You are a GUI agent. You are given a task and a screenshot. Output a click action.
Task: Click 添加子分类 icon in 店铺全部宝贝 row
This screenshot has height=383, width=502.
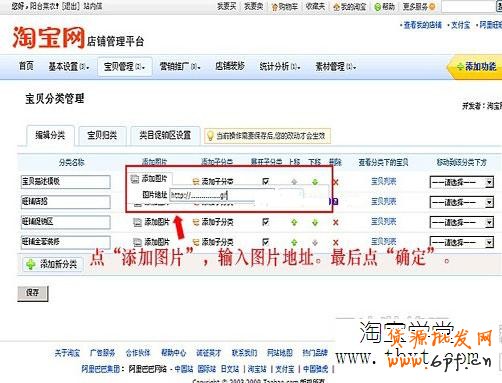(196, 242)
